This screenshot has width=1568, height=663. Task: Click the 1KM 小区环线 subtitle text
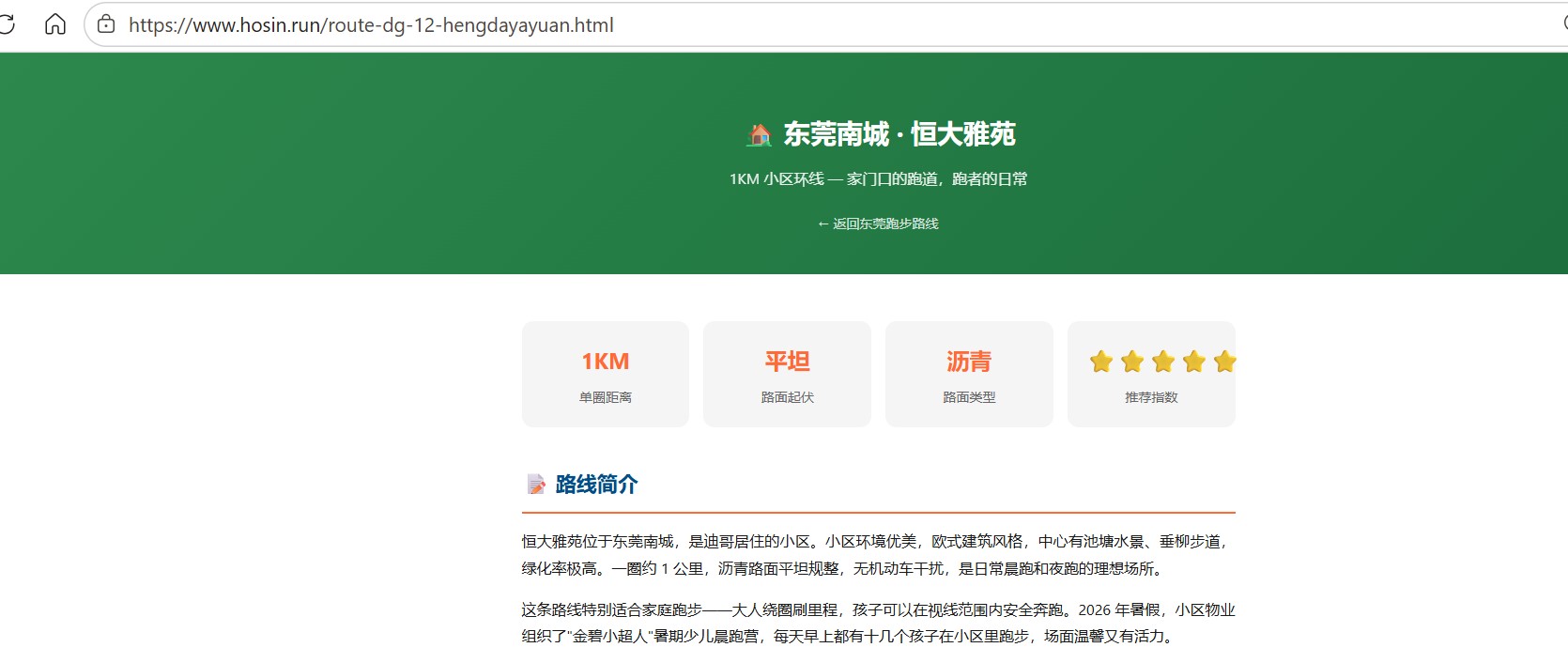click(x=879, y=178)
